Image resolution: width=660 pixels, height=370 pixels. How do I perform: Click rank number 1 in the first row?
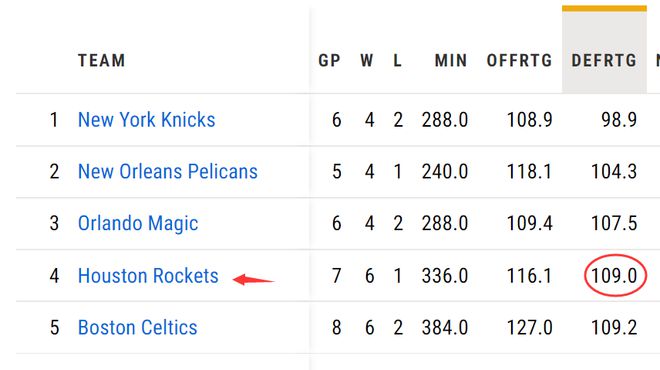(54, 120)
